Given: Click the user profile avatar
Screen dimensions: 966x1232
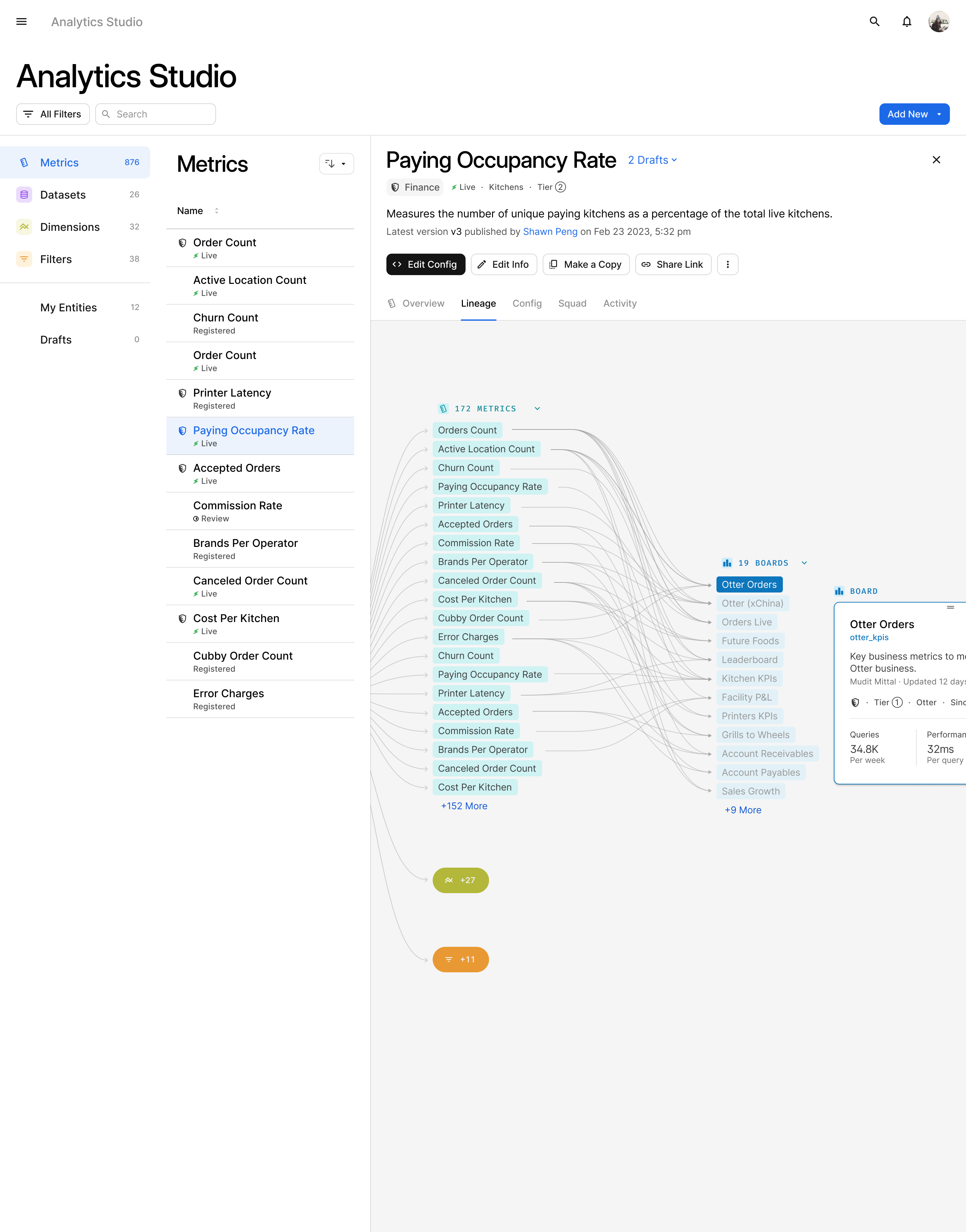Looking at the screenshot, I should pyautogui.click(x=938, y=21).
